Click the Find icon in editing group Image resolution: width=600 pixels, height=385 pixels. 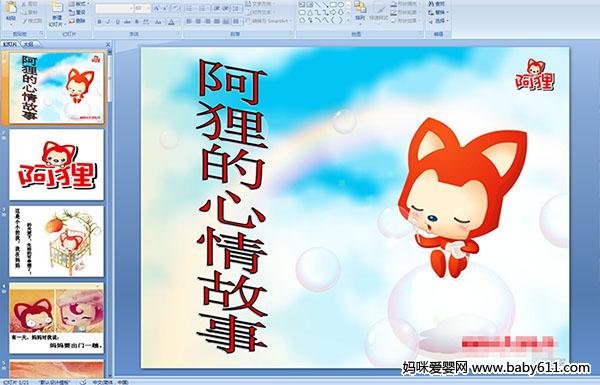click(437, 4)
